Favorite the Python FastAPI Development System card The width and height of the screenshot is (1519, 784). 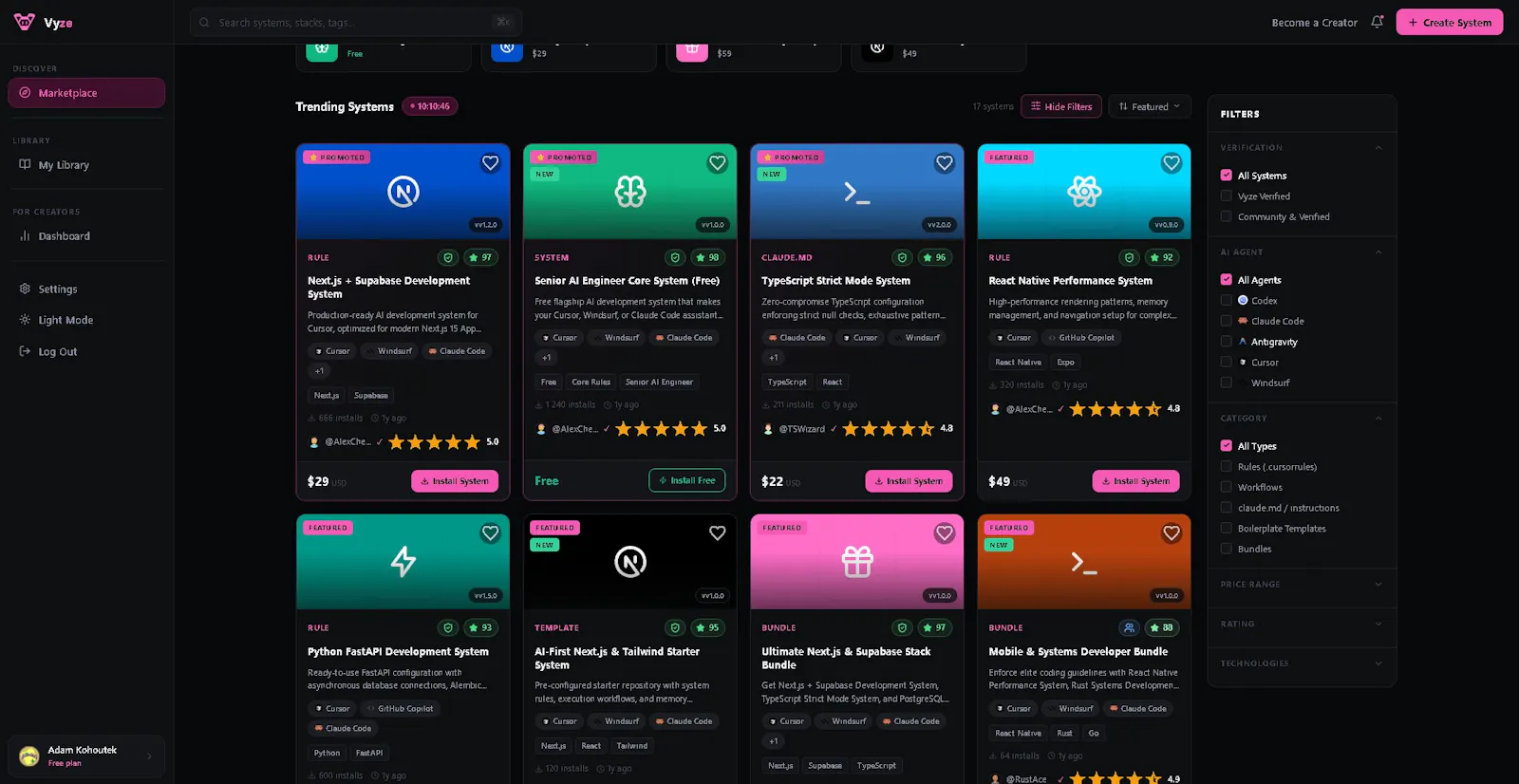click(490, 533)
